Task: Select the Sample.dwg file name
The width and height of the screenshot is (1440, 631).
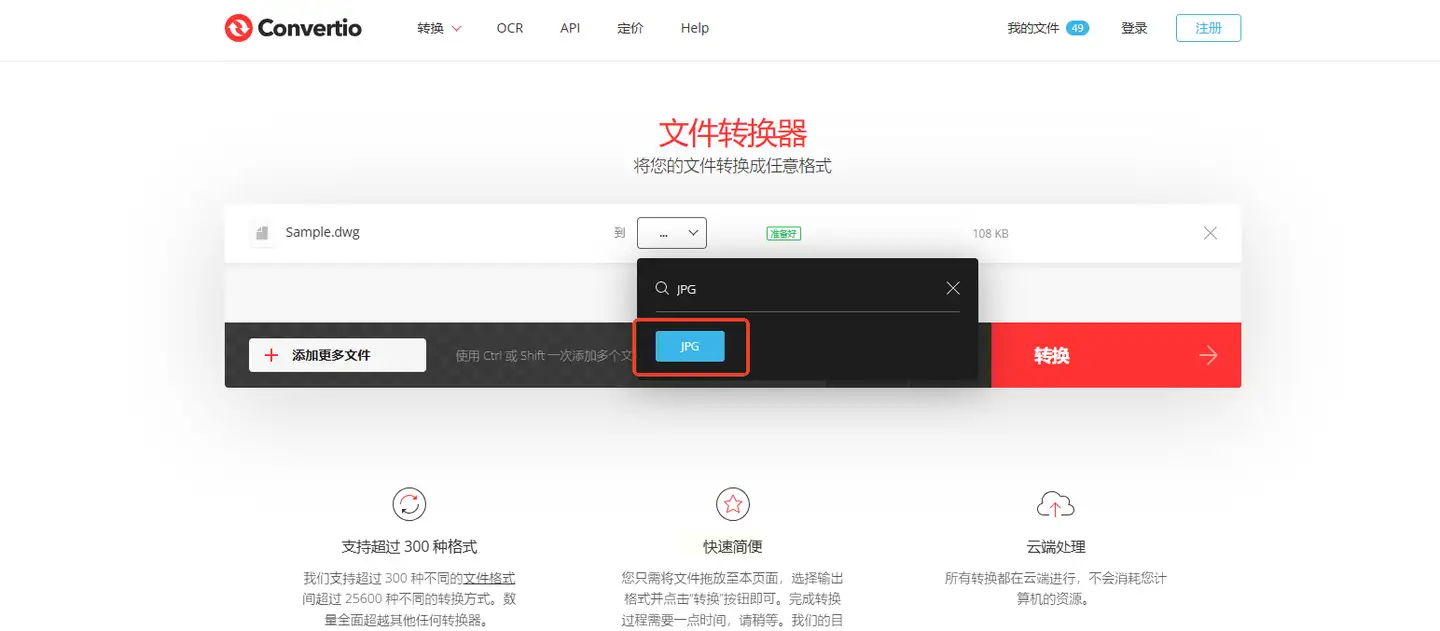Action: [x=322, y=232]
